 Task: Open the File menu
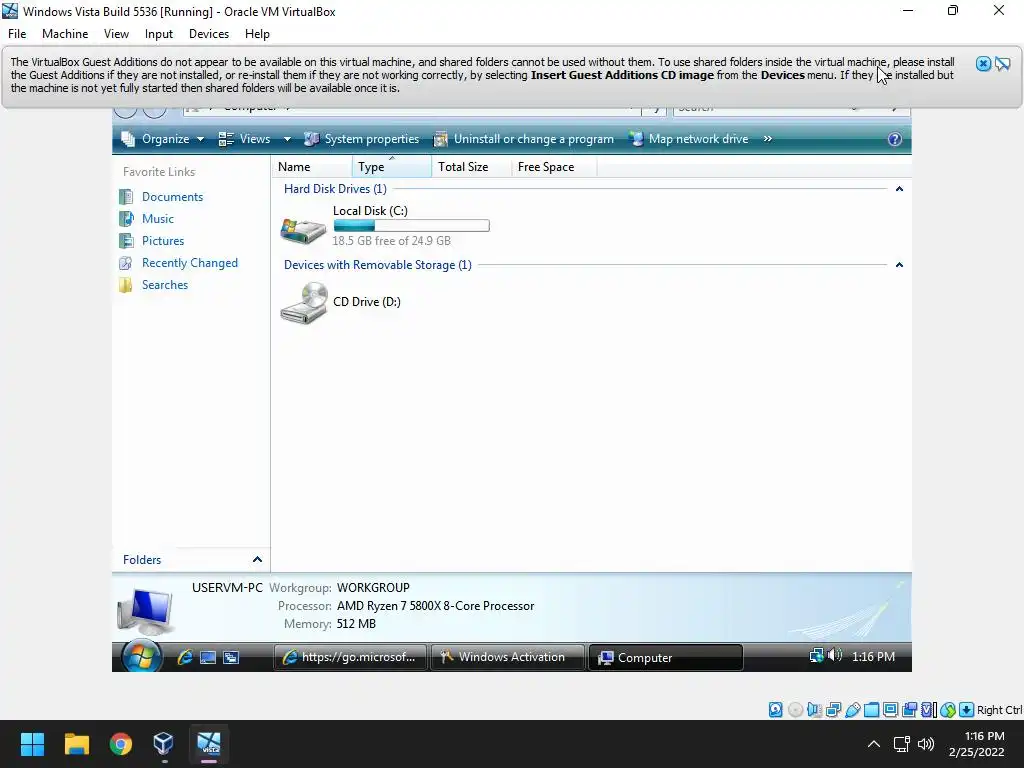pyautogui.click(x=17, y=34)
